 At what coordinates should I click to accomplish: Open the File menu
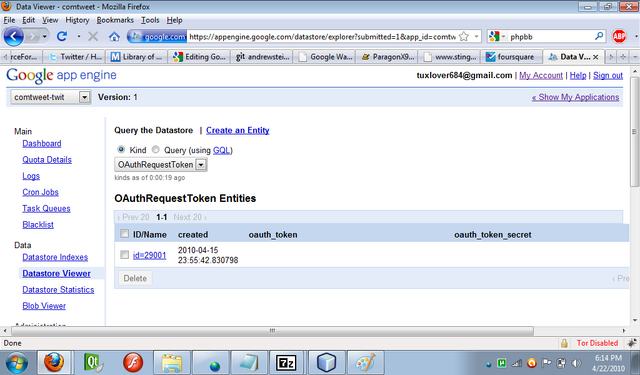click(x=9, y=20)
